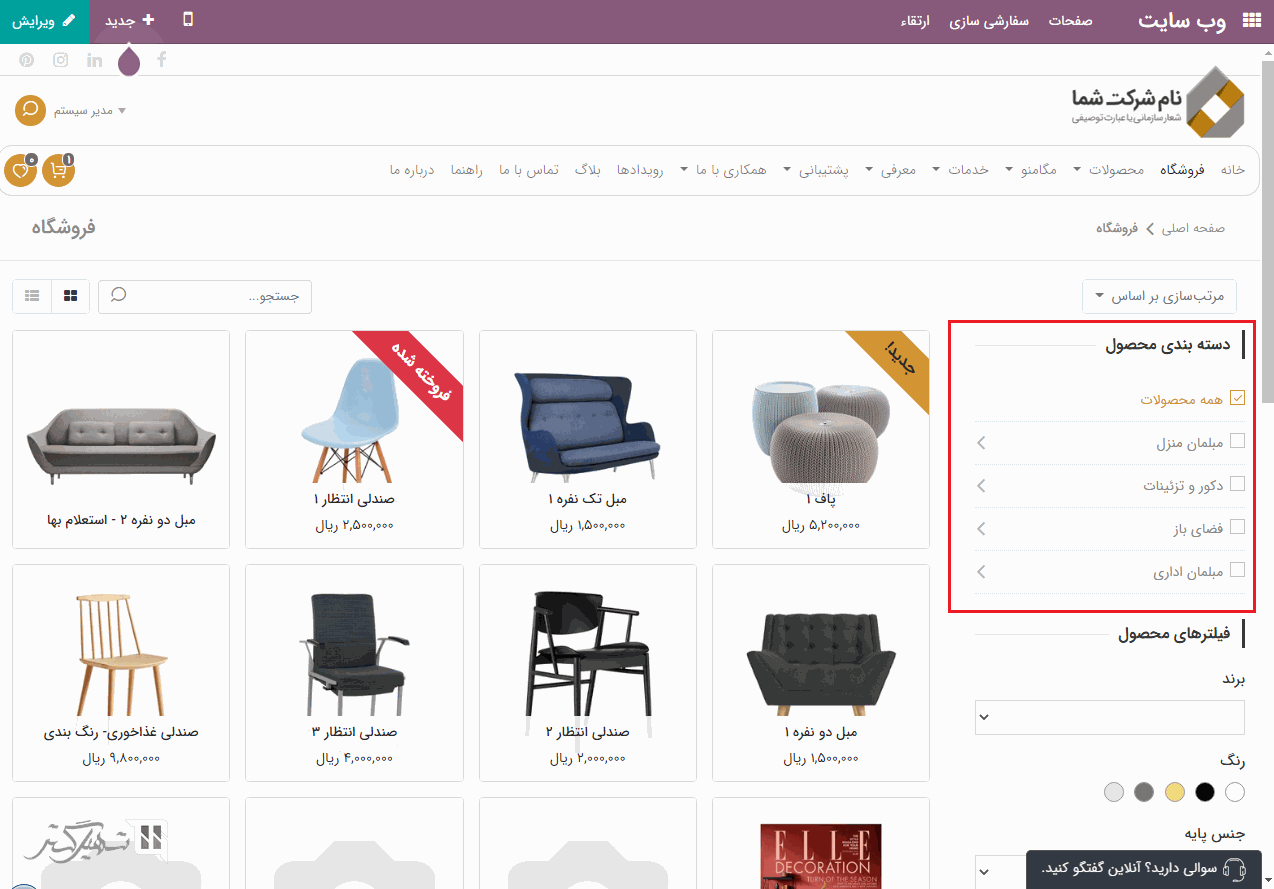Click the ویرایش edit button
Screen dimensions: 1274x889
point(44,21)
